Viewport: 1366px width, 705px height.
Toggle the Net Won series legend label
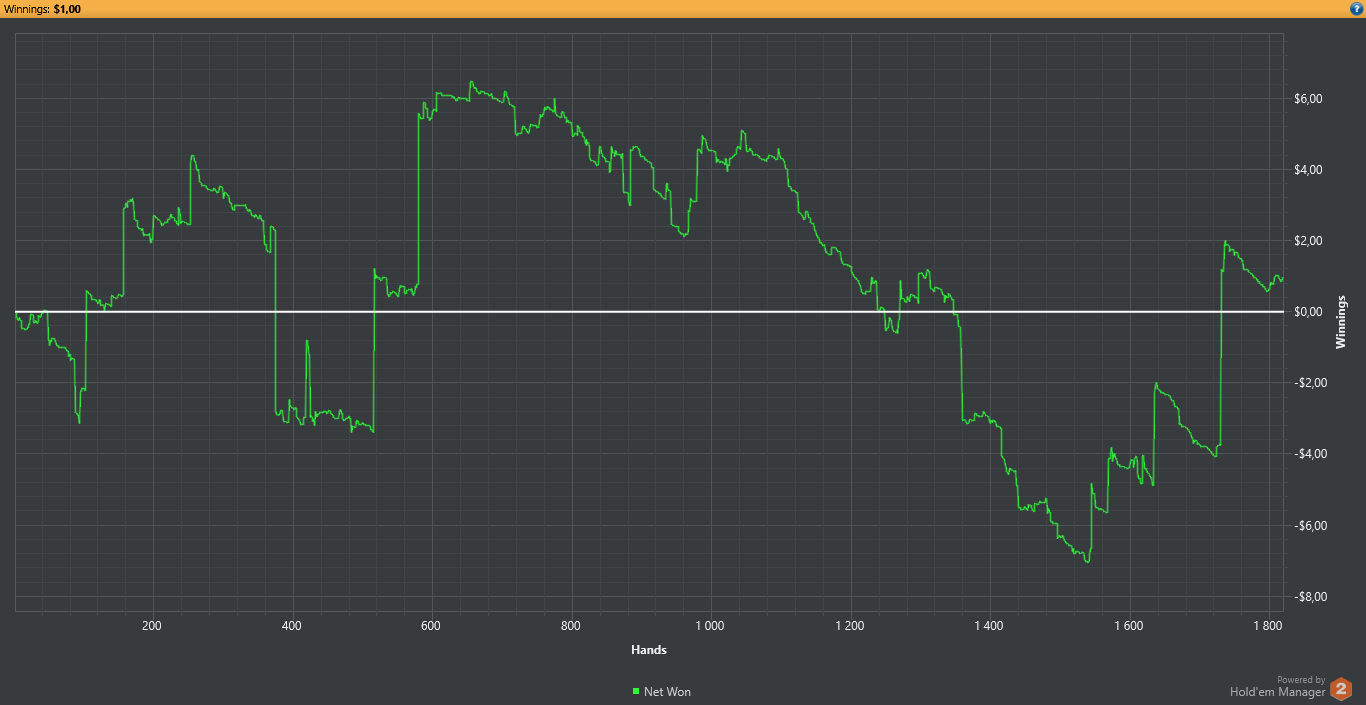[x=667, y=692]
